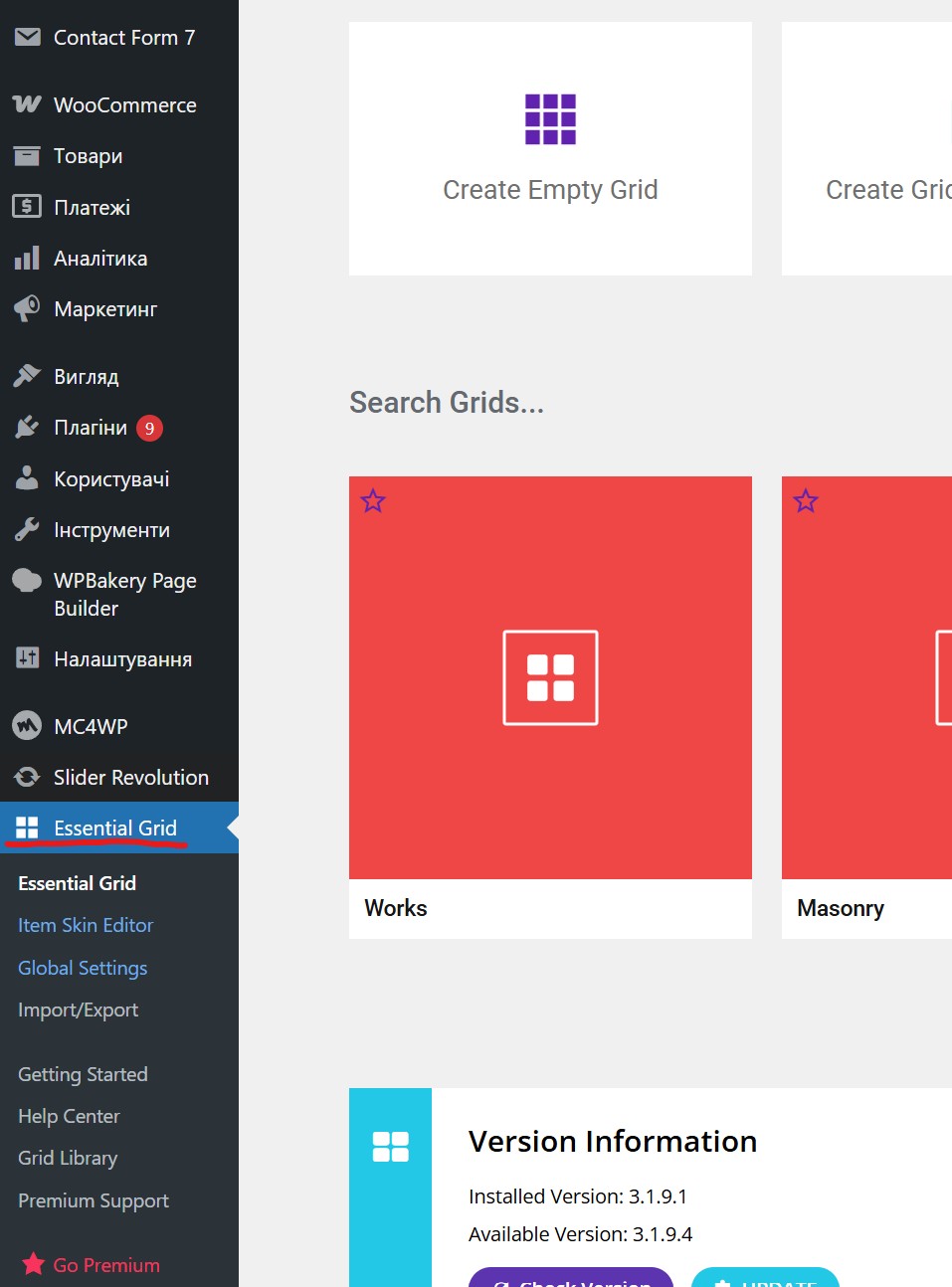This screenshot has height=1287, width=952.
Task: Select the highlighted Essential Grid menu item
Action: point(119,827)
